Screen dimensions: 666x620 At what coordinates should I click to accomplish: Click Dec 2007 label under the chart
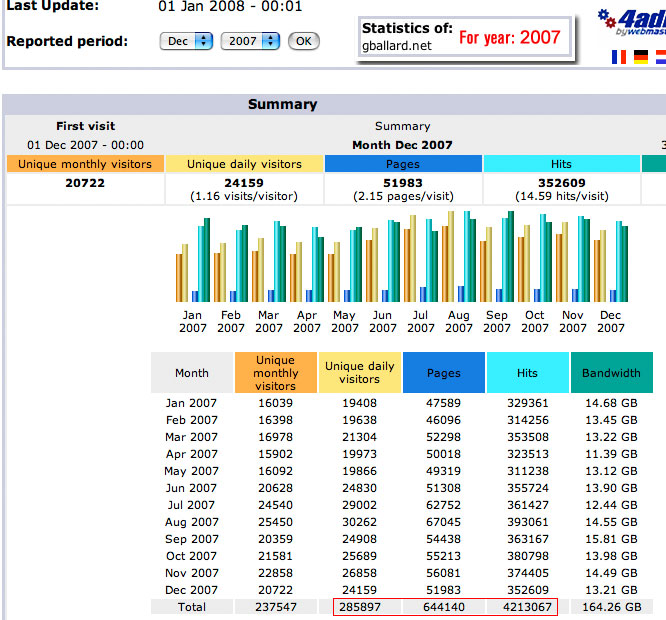(611, 321)
